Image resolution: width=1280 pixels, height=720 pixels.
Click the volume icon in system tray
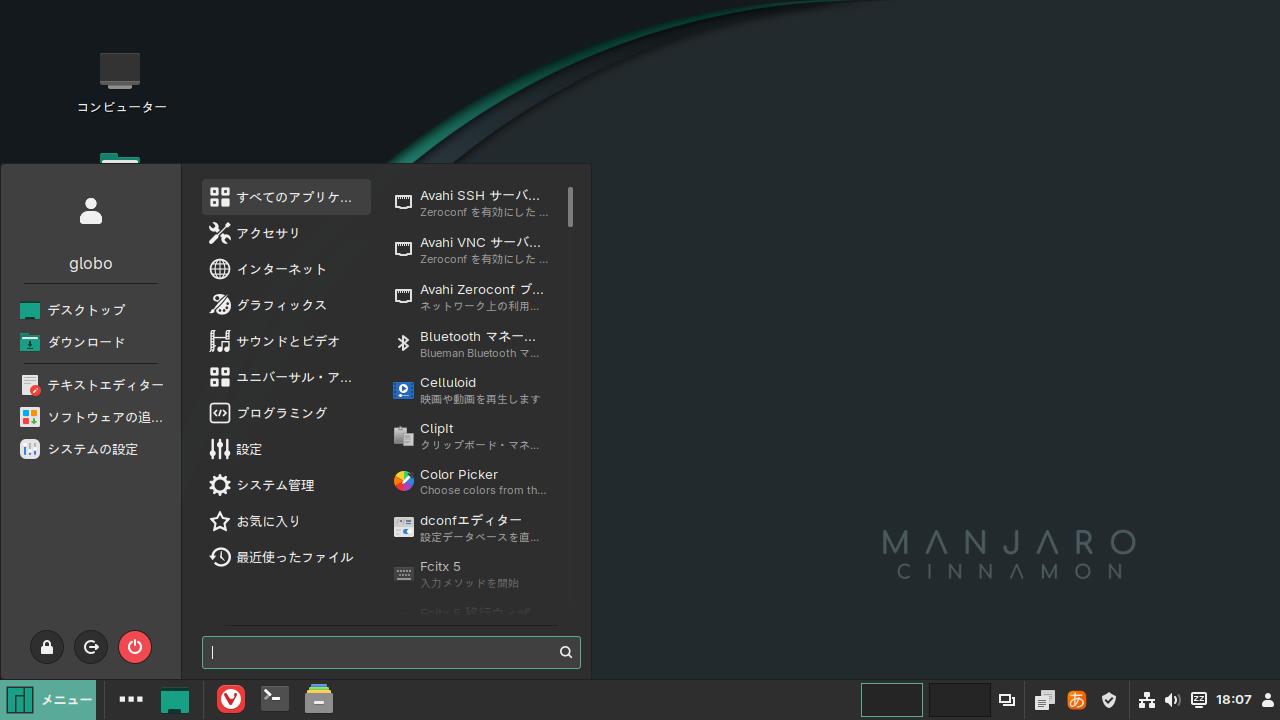[1172, 700]
